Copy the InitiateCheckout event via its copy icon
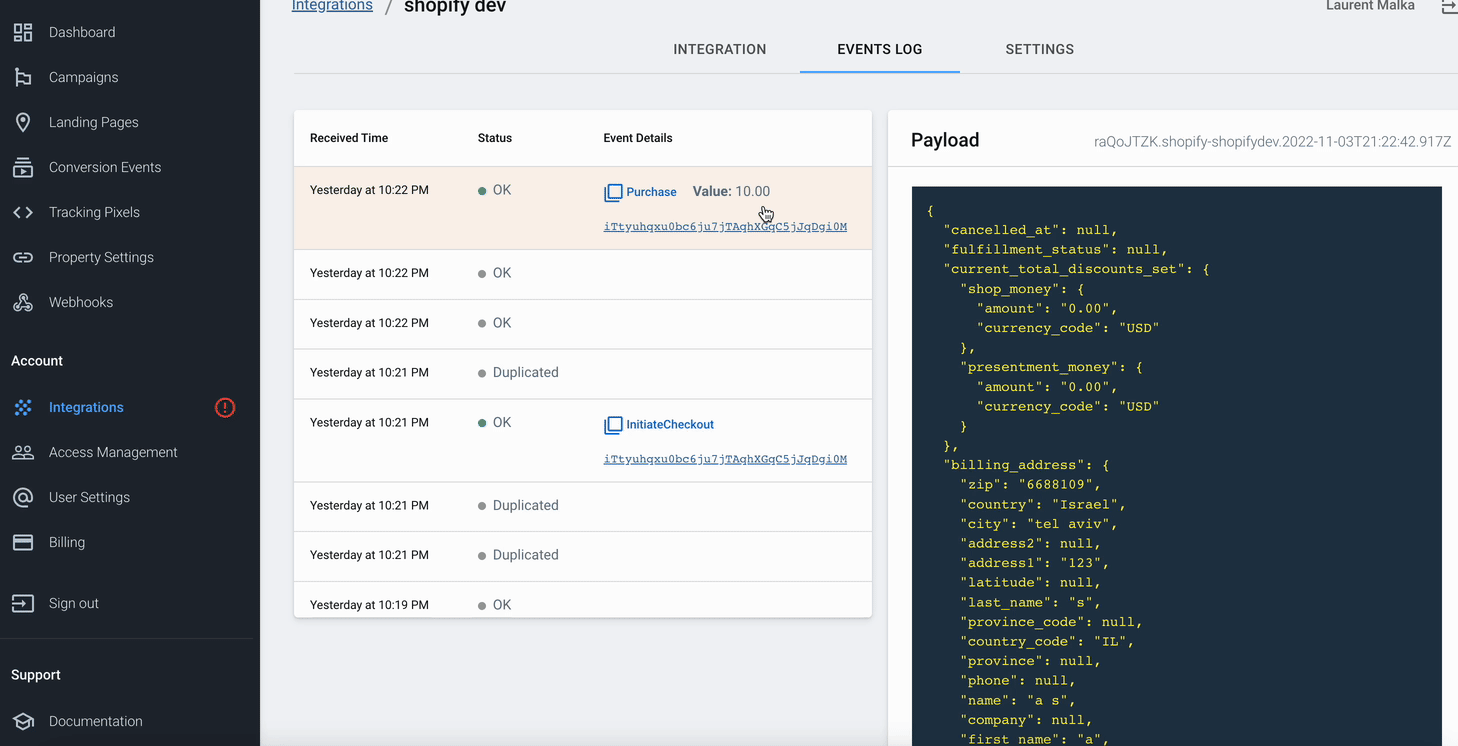1458x746 pixels. pyautogui.click(x=613, y=425)
